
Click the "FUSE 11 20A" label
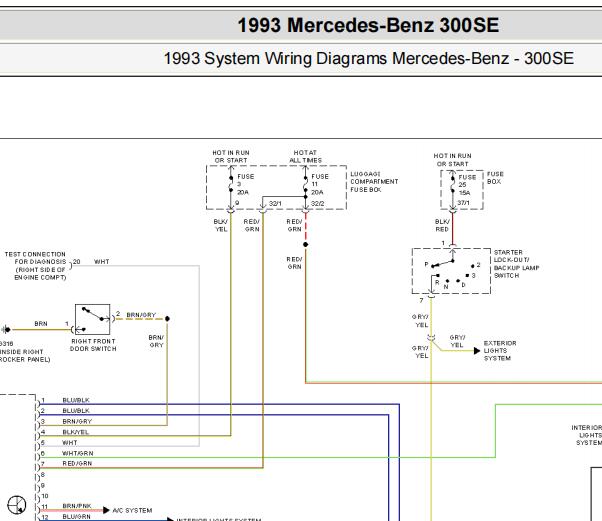320,184
